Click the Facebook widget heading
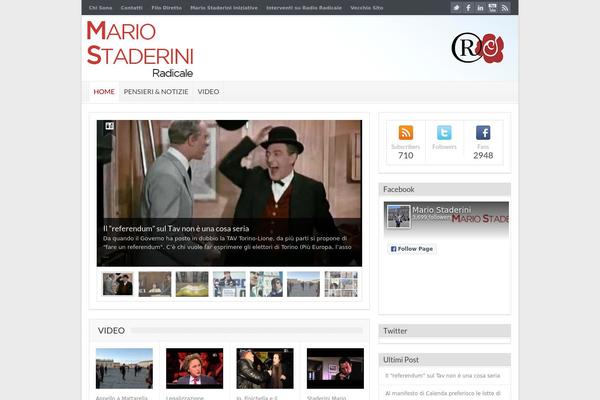Viewport: 600px width, 400px height. click(399, 189)
